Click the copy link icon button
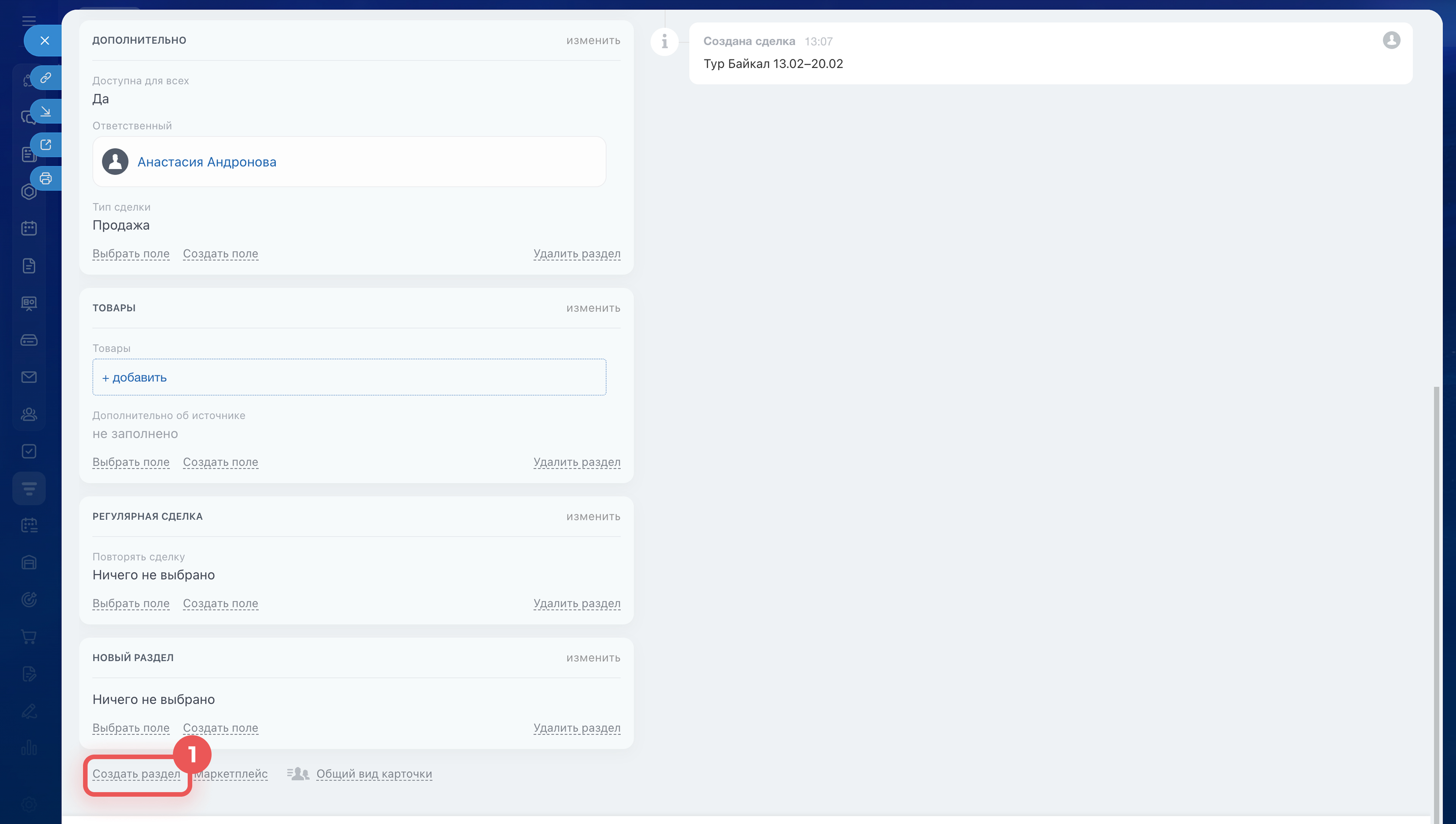The width and height of the screenshot is (1456, 824). pyautogui.click(x=46, y=77)
